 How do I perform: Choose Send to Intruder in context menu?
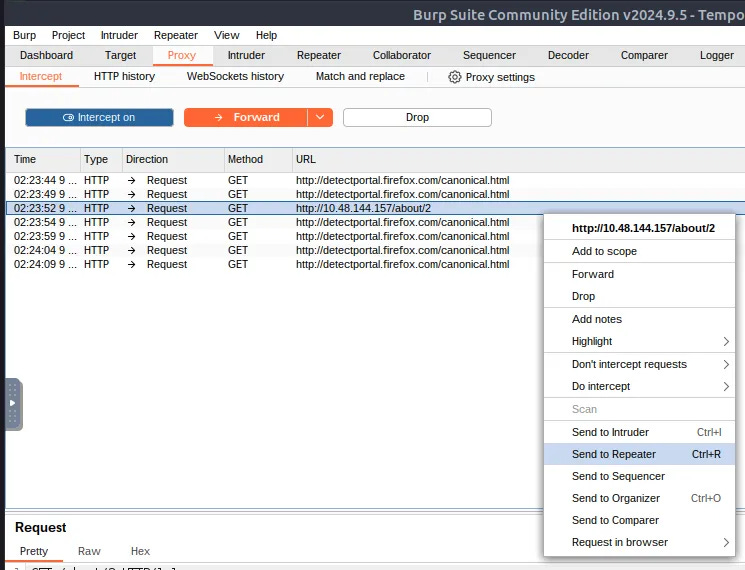[x=639, y=432]
